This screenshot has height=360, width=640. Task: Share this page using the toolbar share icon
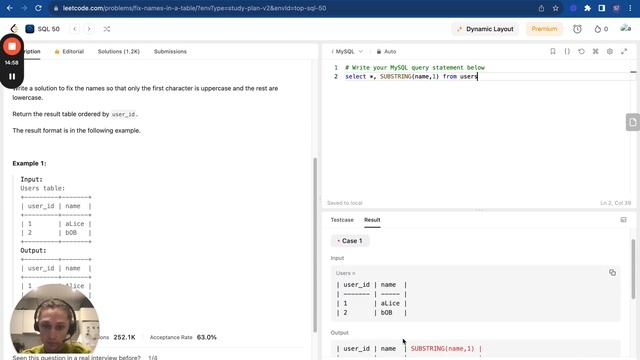(x=541, y=8)
